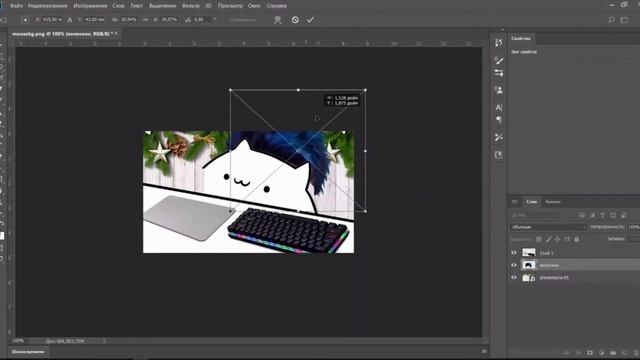
Task: Open the History panel icon
Action: pos(498,42)
